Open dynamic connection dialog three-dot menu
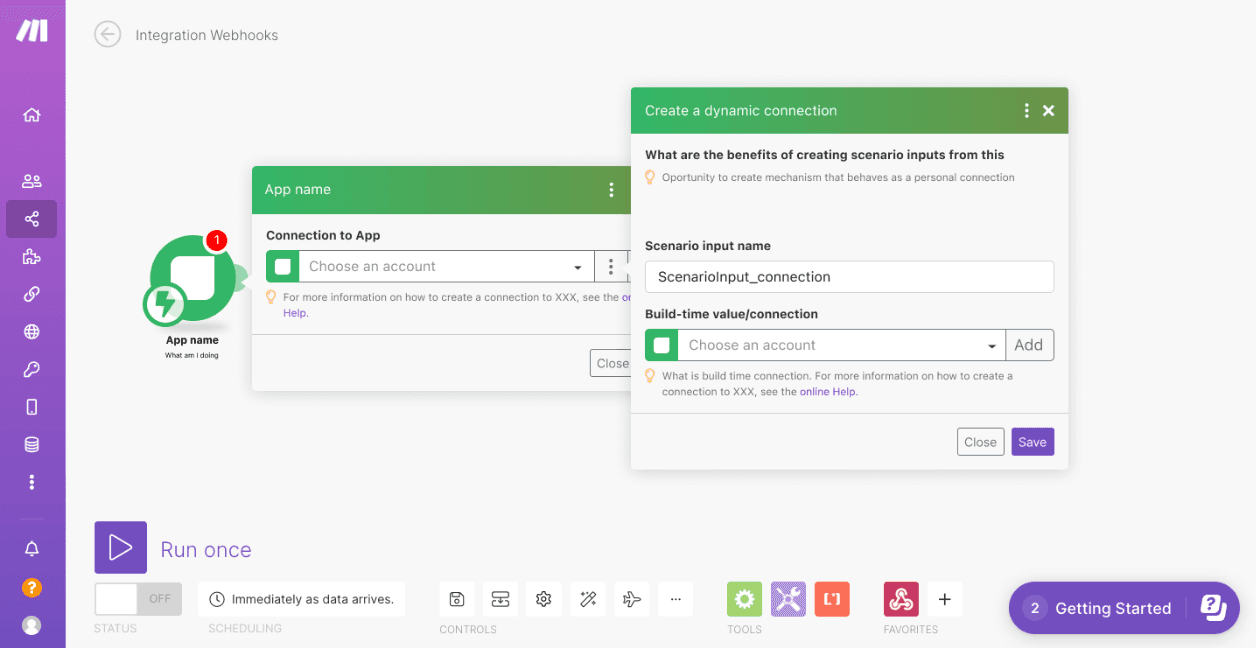This screenshot has height=648, width=1256. 1026,111
